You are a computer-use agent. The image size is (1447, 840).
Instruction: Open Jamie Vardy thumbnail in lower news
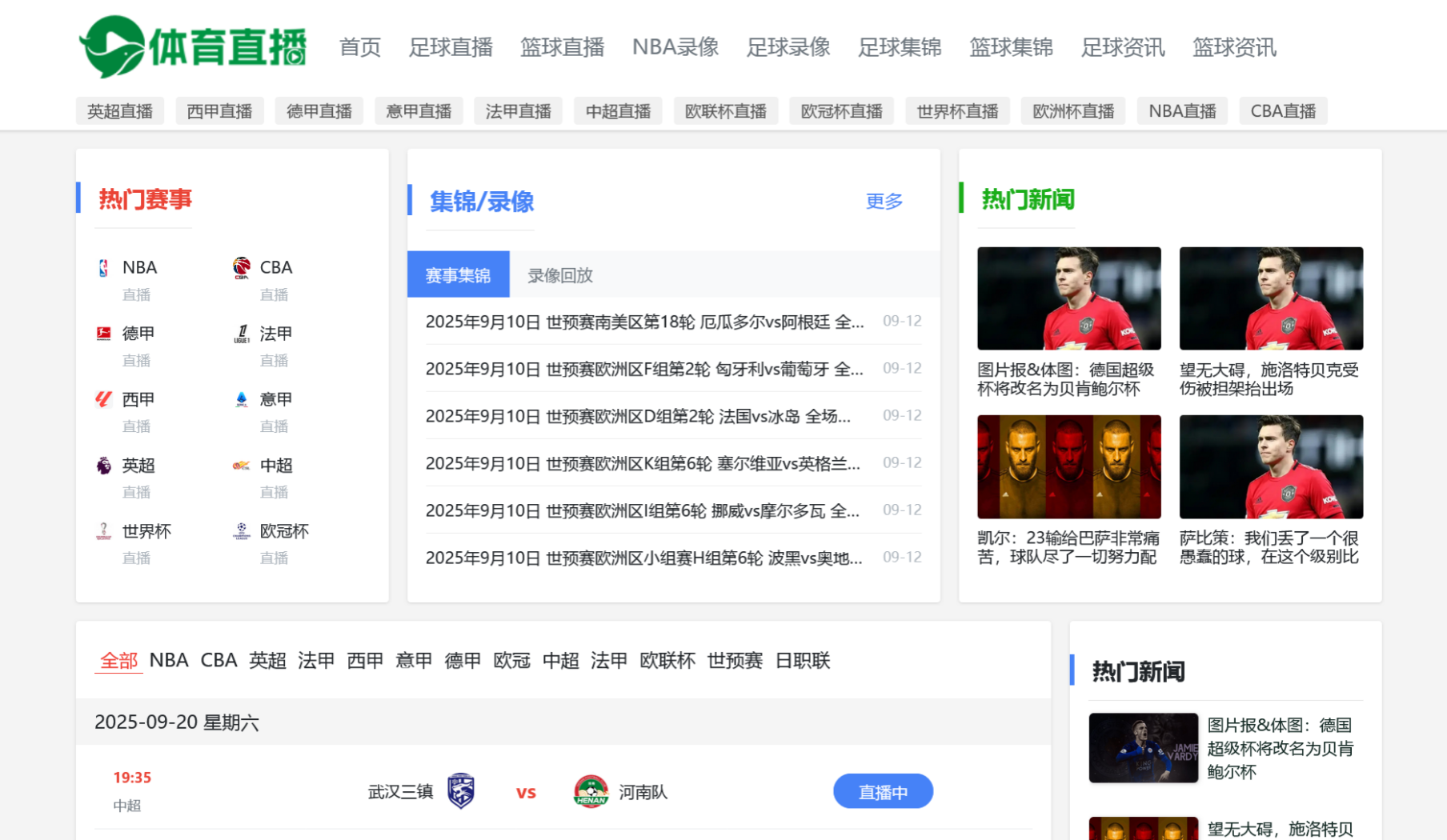[x=1144, y=748]
